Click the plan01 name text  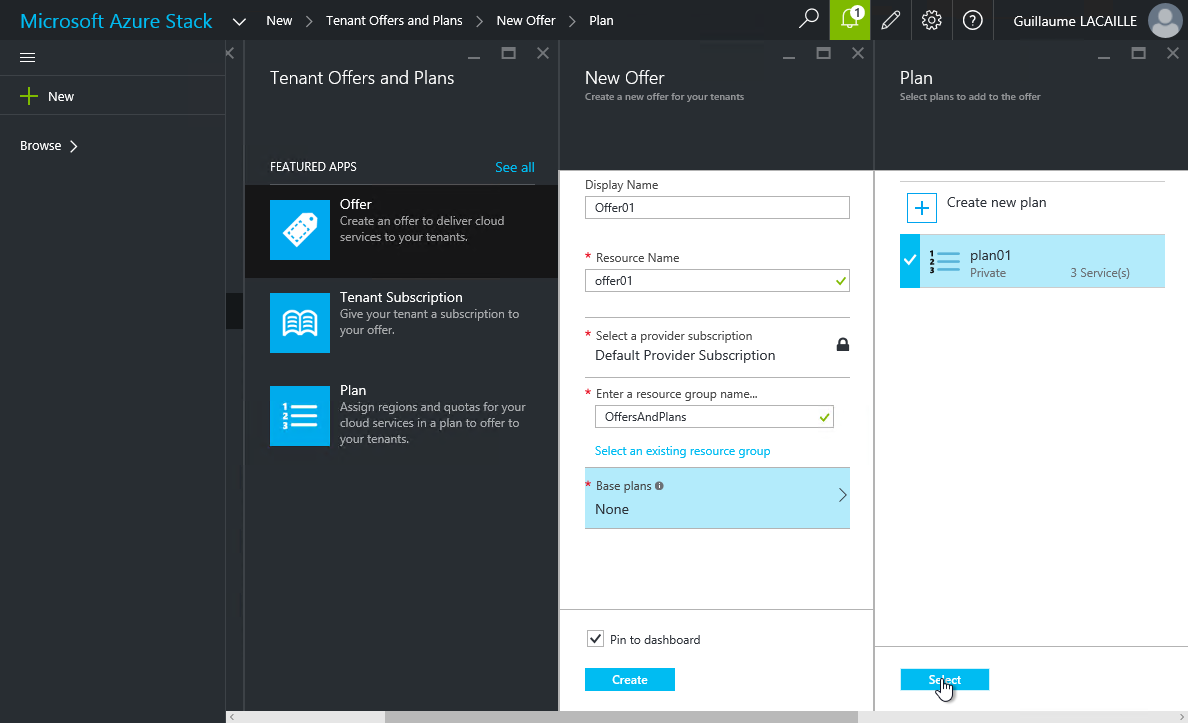pyautogui.click(x=990, y=255)
